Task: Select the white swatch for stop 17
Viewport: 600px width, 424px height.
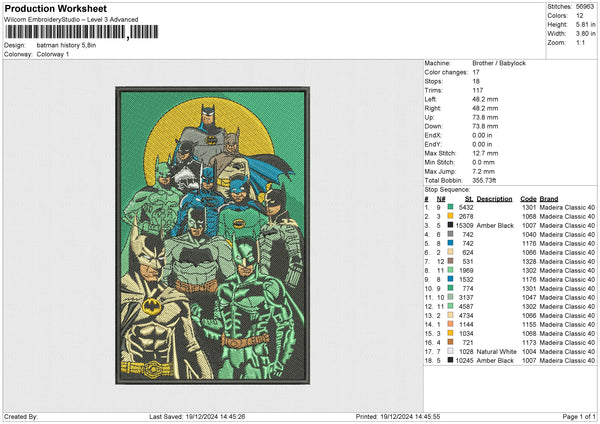Action: click(x=450, y=351)
